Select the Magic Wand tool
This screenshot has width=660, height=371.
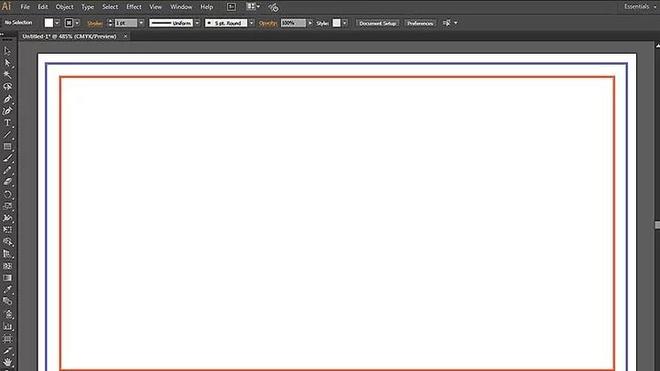click(x=7, y=75)
